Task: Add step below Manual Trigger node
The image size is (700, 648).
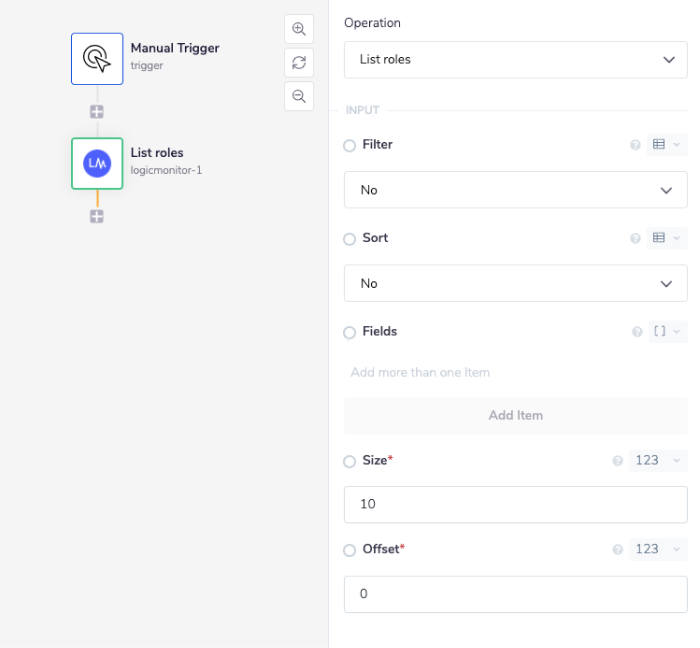Action: 97,112
